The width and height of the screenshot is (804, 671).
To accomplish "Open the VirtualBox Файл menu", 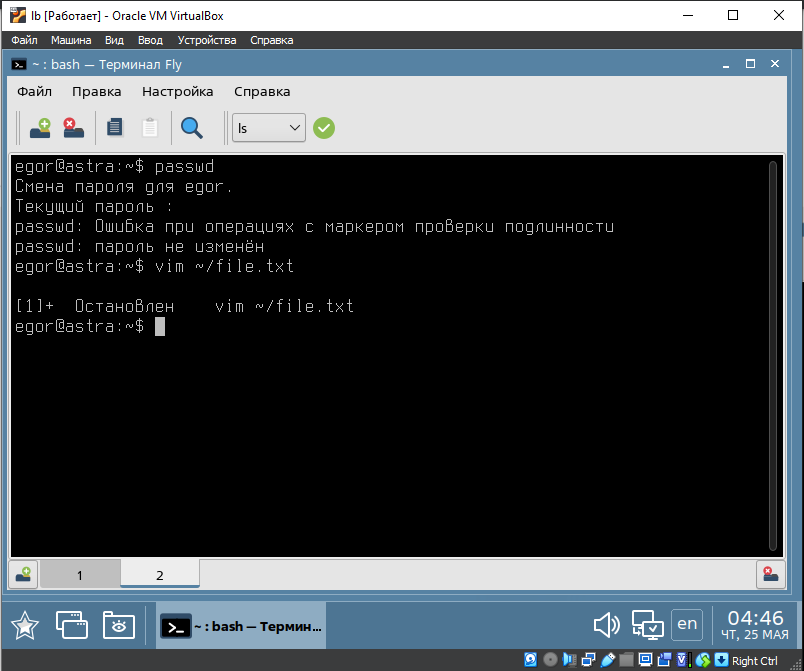I will (x=24, y=40).
